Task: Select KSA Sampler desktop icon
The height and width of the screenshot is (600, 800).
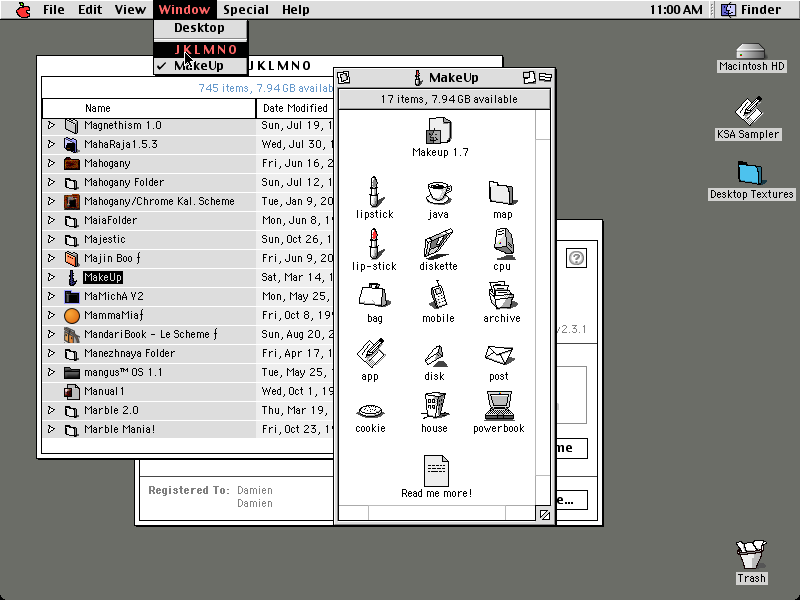Action: point(748,111)
